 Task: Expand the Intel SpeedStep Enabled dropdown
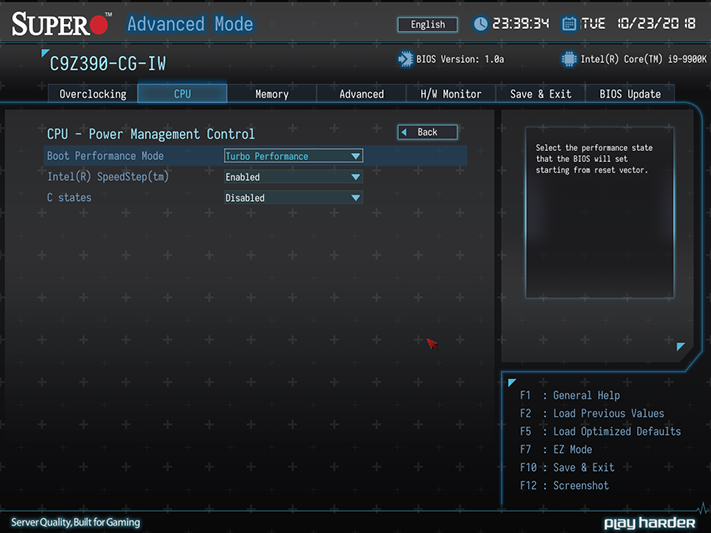click(x=293, y=177)
